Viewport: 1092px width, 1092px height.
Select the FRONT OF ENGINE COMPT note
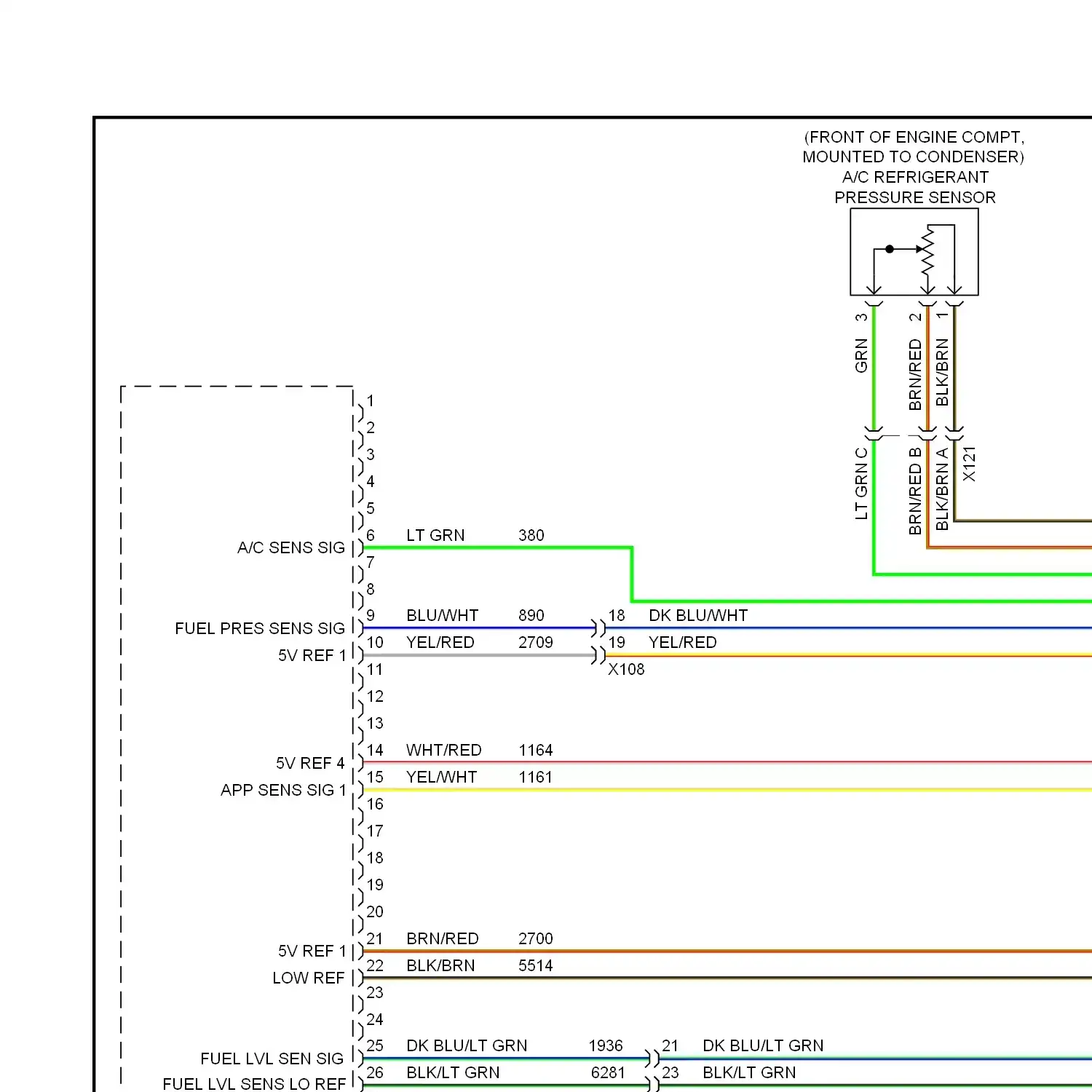(914, 137)
